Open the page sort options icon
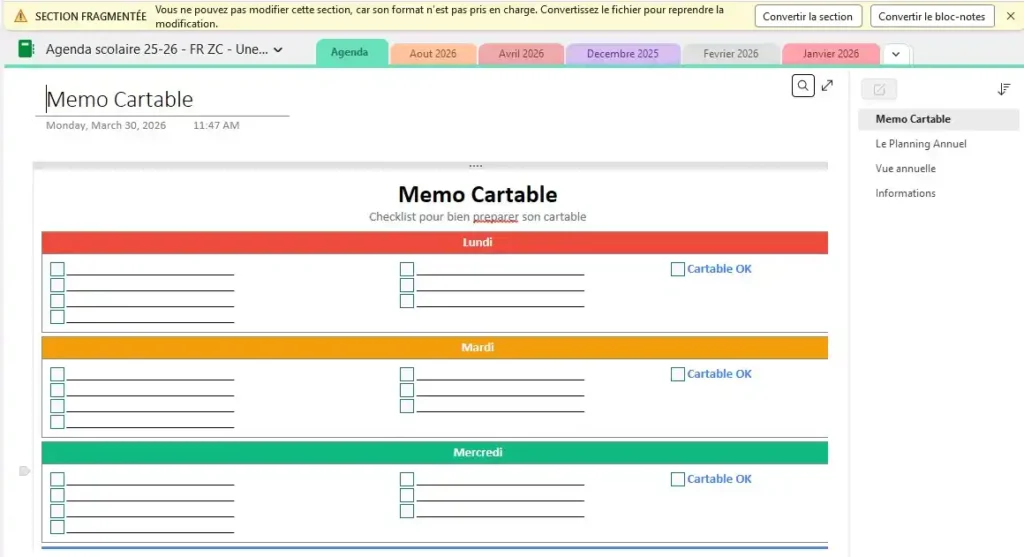The height and width of the screenshot is (557, 1024). point(1004,89)
